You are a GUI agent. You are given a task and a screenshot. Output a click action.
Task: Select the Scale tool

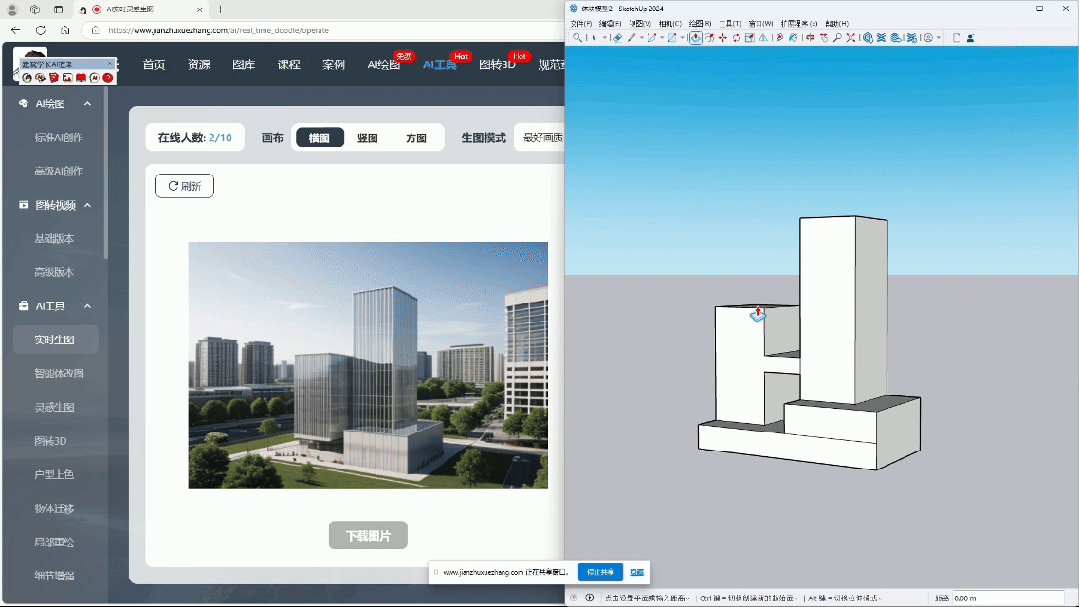pos(749,38)
